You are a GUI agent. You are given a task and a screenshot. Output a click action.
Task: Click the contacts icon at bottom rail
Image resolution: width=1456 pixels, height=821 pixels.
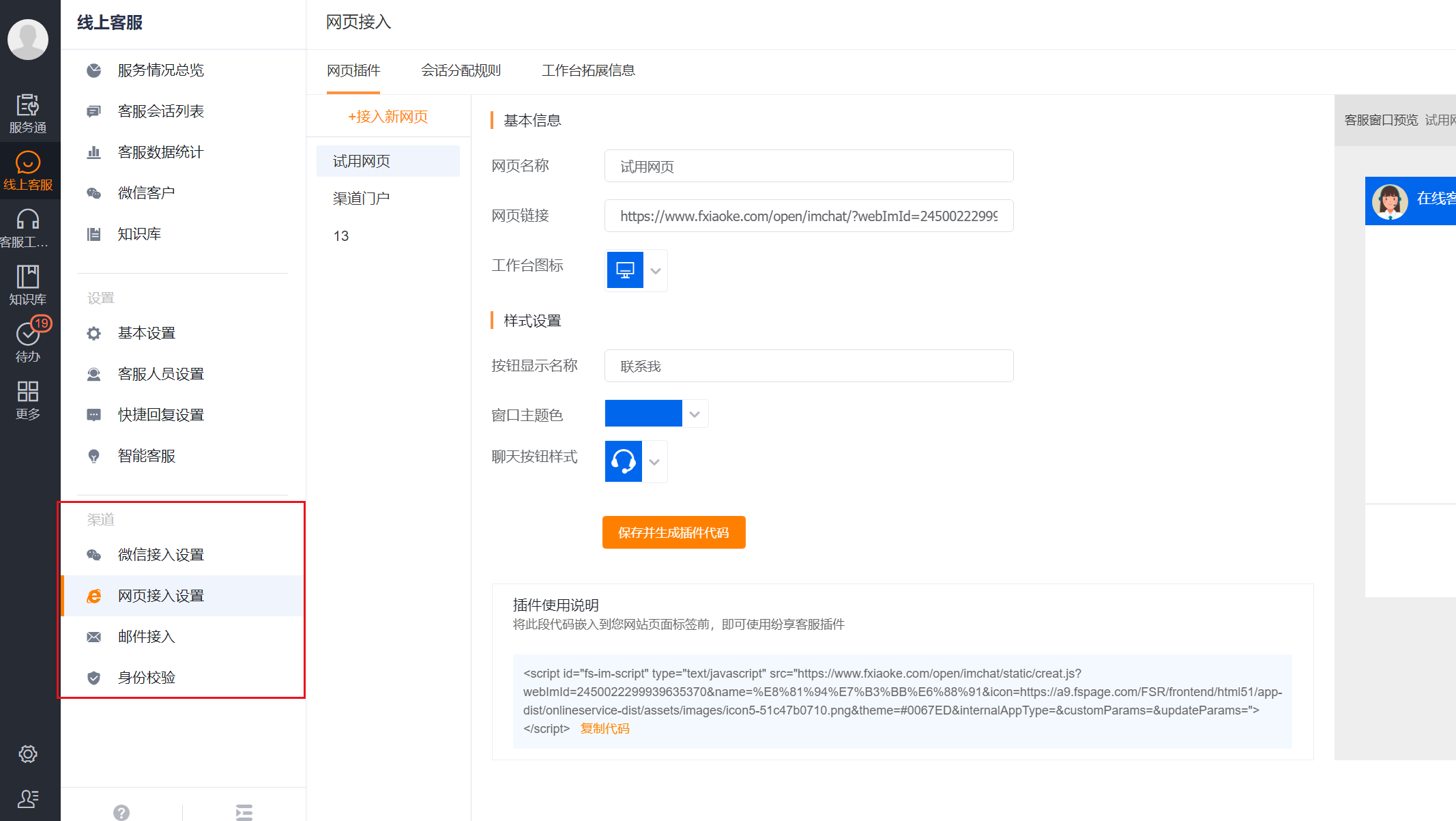point(28,798)
